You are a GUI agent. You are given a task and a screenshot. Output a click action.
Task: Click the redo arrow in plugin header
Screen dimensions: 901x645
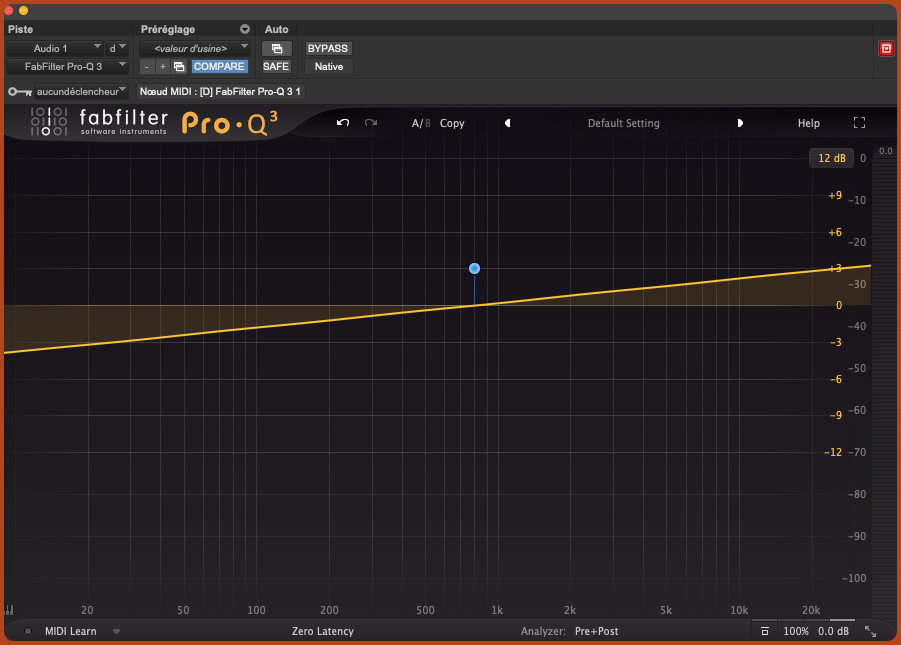click(371, 122)
